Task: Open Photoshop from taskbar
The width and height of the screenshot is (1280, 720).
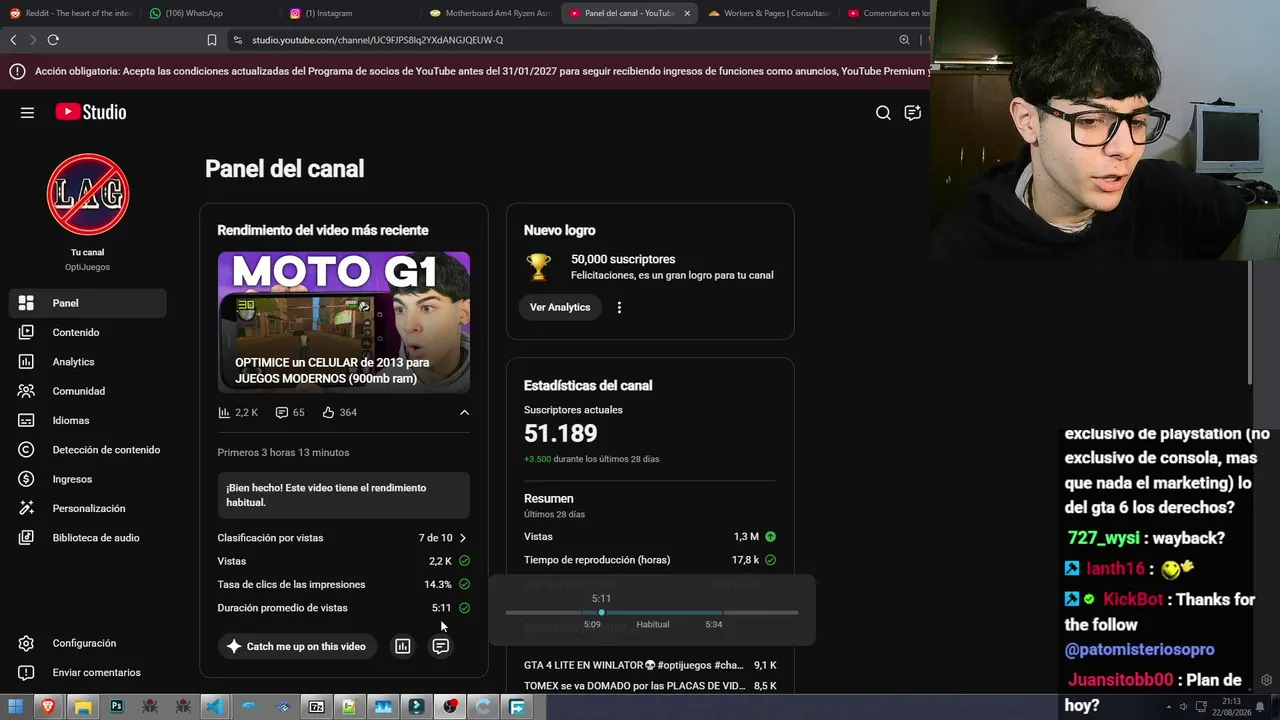Action: (116, 707)
